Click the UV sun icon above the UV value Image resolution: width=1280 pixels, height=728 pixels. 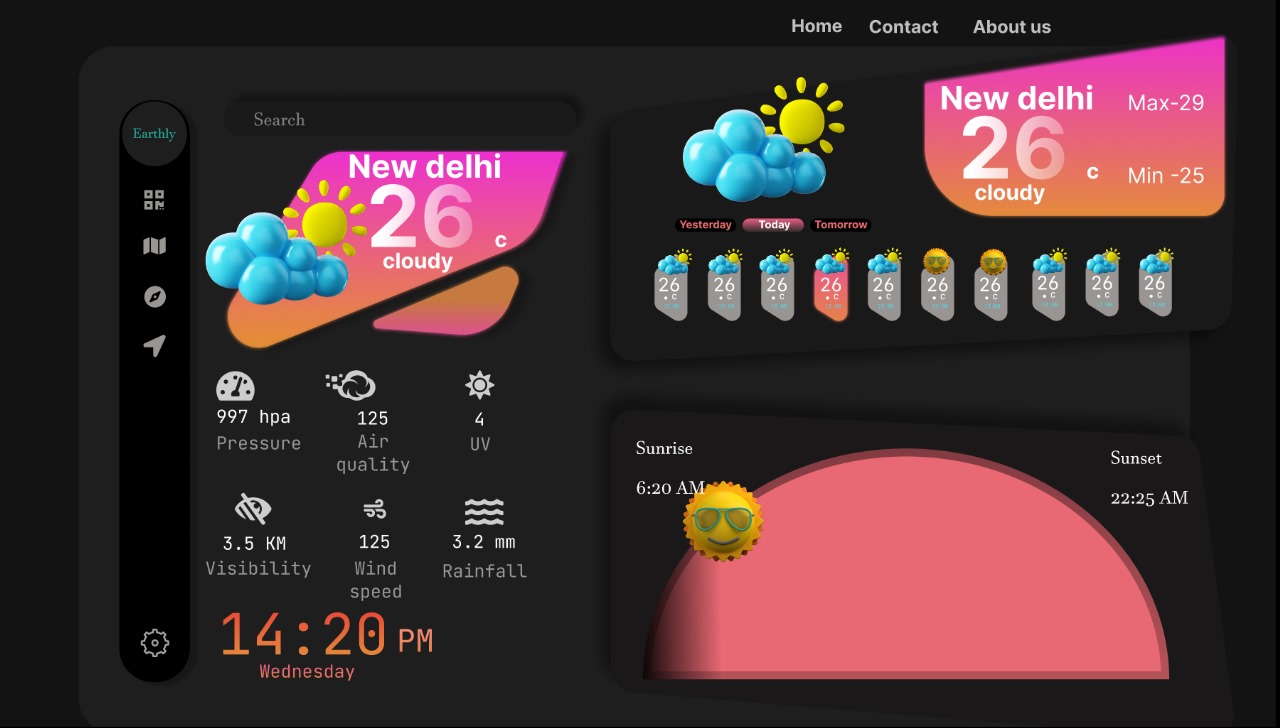pyautogui.click(x=479, y=384)
